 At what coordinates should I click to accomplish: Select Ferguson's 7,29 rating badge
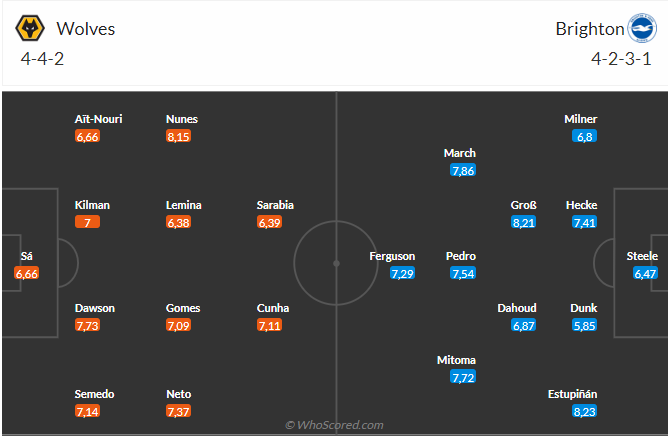pos(402,273)
